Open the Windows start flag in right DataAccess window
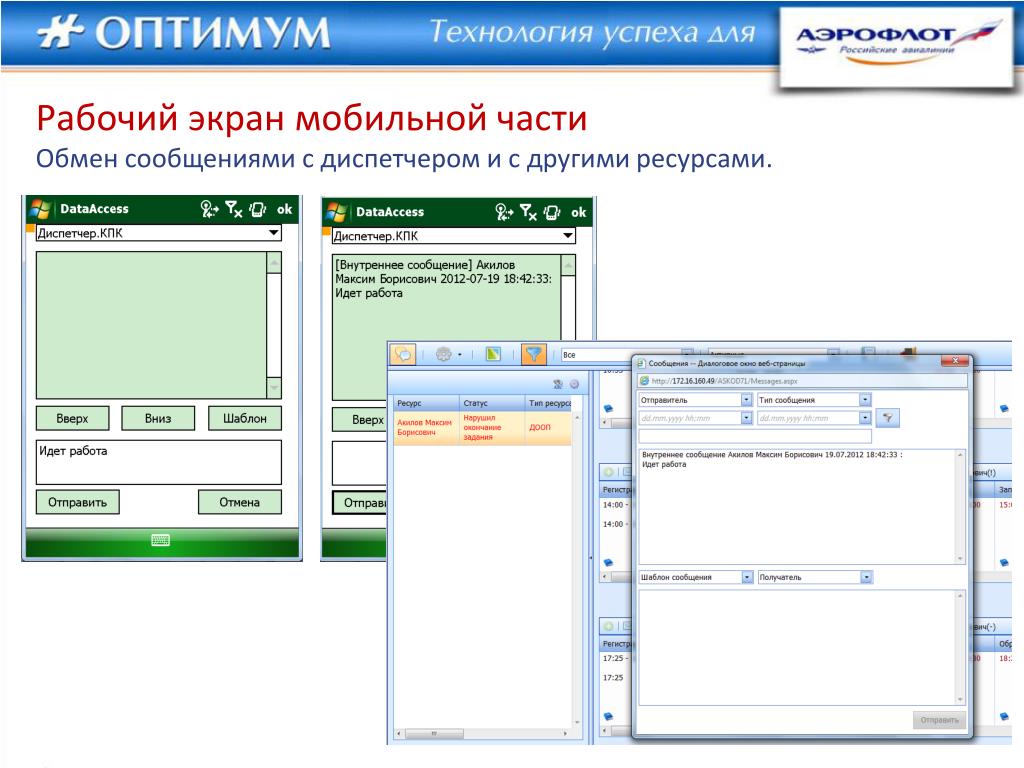 click(x=336, y=212)
